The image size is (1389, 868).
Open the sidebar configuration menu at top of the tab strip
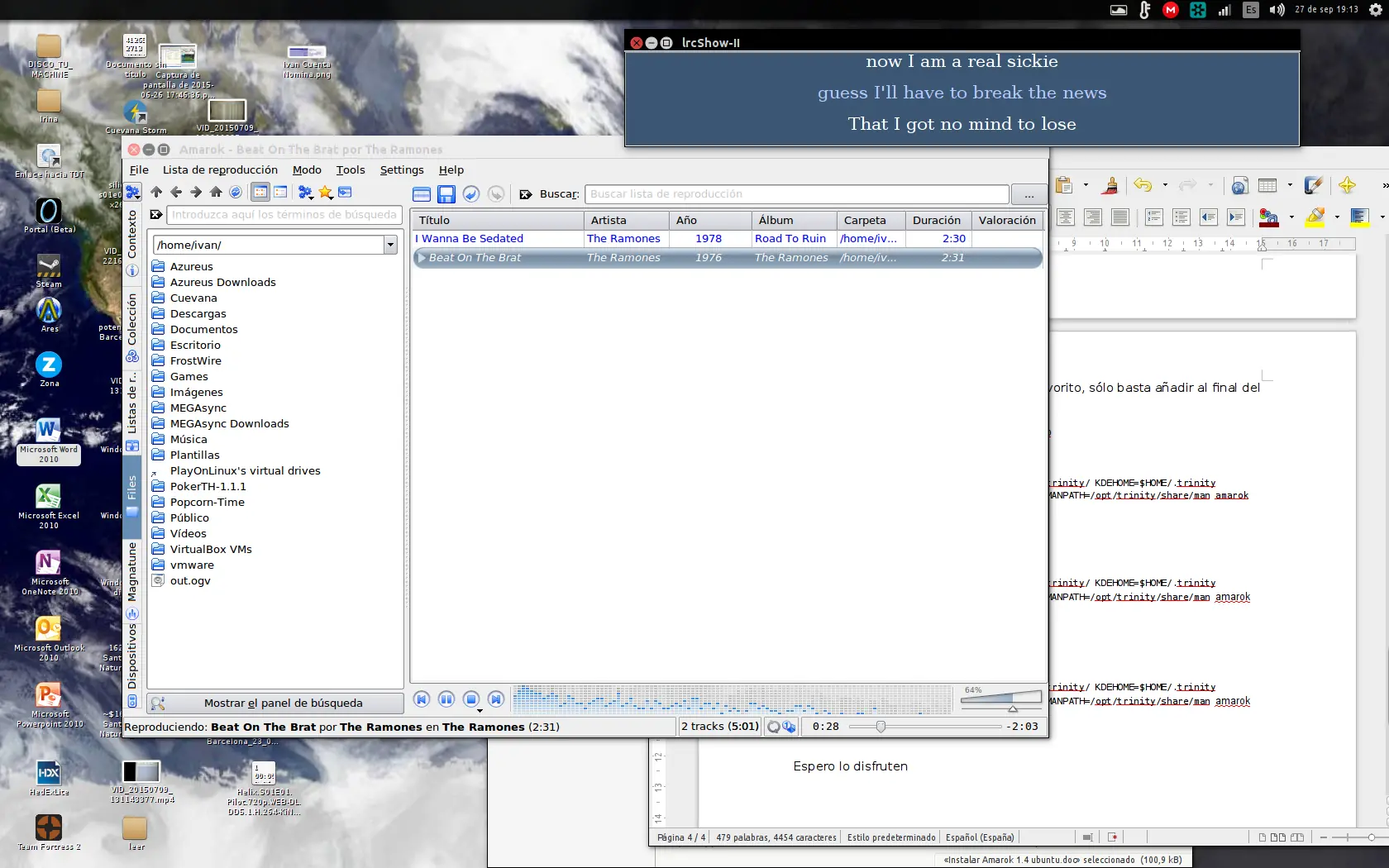click(x=132, y=192)
